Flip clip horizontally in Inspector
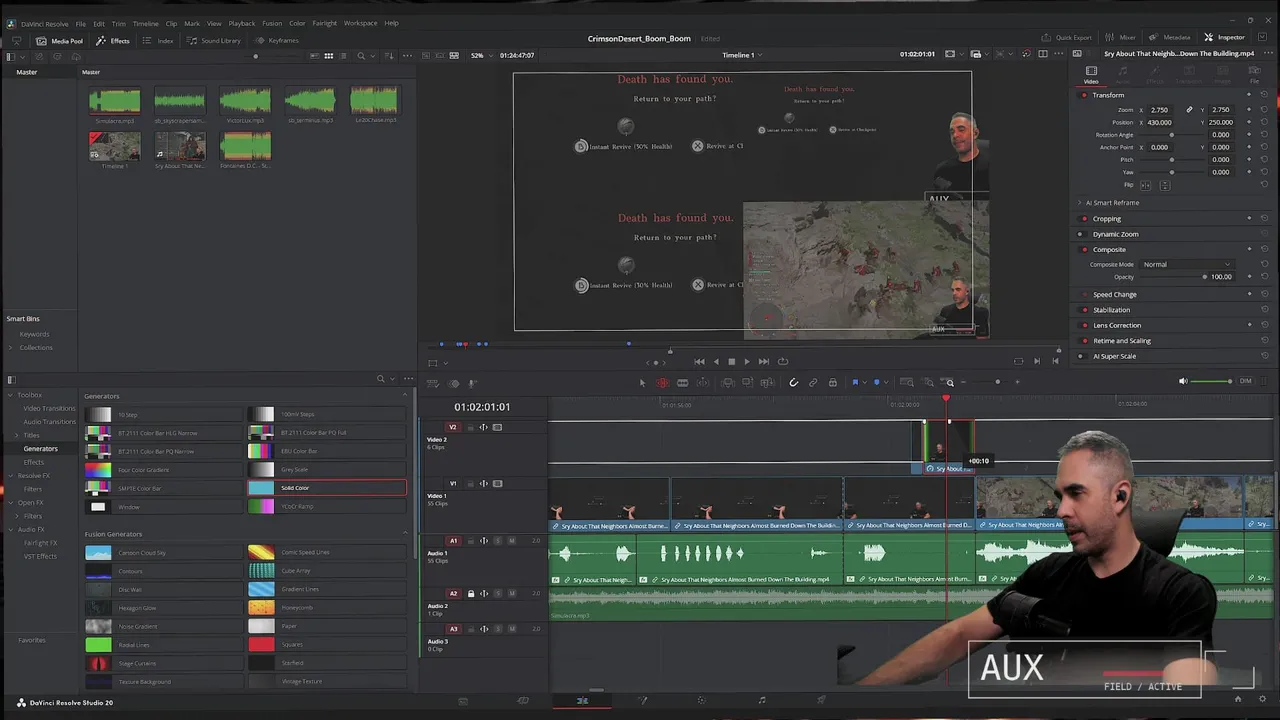This screenshot has width=1280, height=720. 1145,185
